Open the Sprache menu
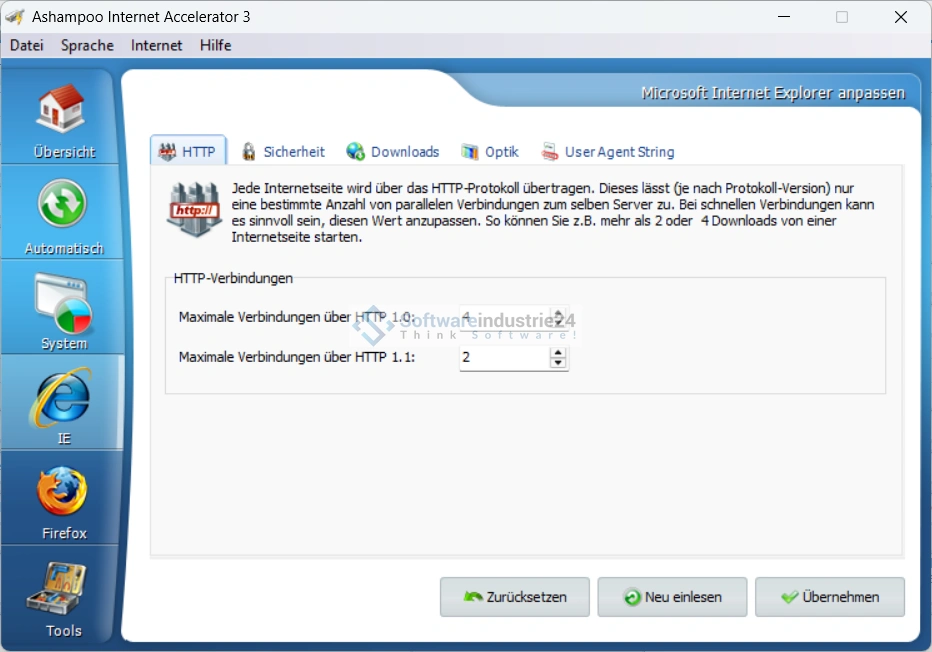 [87, 45]
